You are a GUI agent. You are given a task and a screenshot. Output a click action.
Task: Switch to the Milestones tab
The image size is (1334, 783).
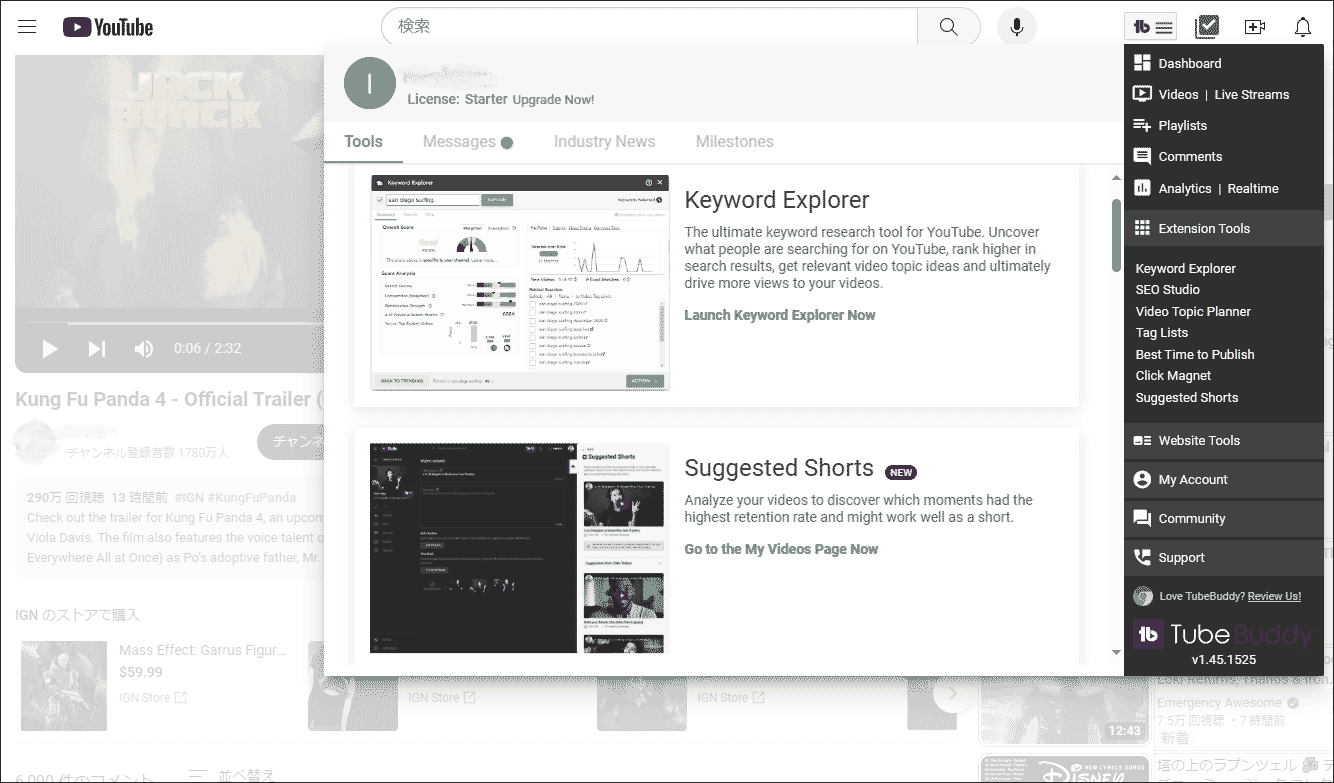[734, 141]
